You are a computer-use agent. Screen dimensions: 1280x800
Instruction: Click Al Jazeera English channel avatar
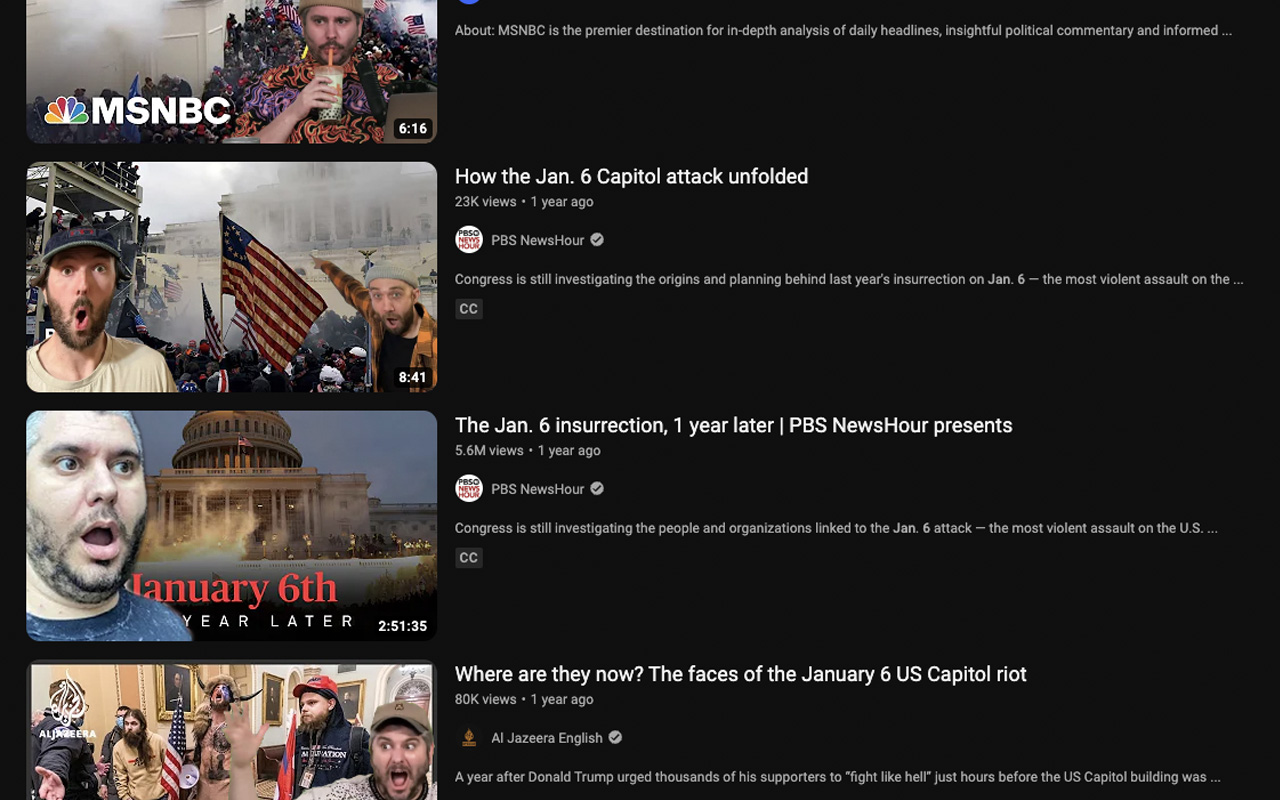click(x=469, y=738)
